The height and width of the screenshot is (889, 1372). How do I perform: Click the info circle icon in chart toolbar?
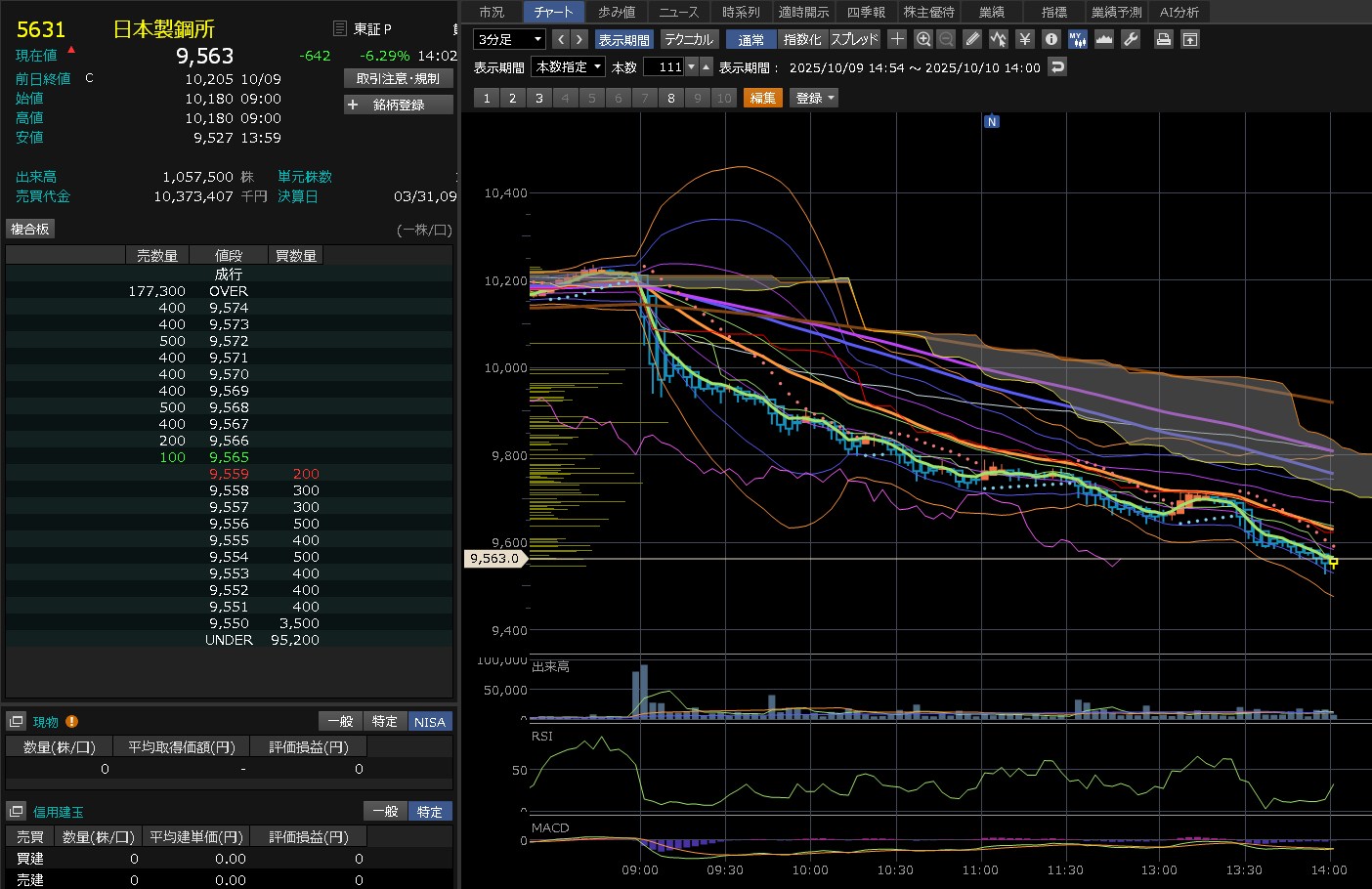point(1051,39)
